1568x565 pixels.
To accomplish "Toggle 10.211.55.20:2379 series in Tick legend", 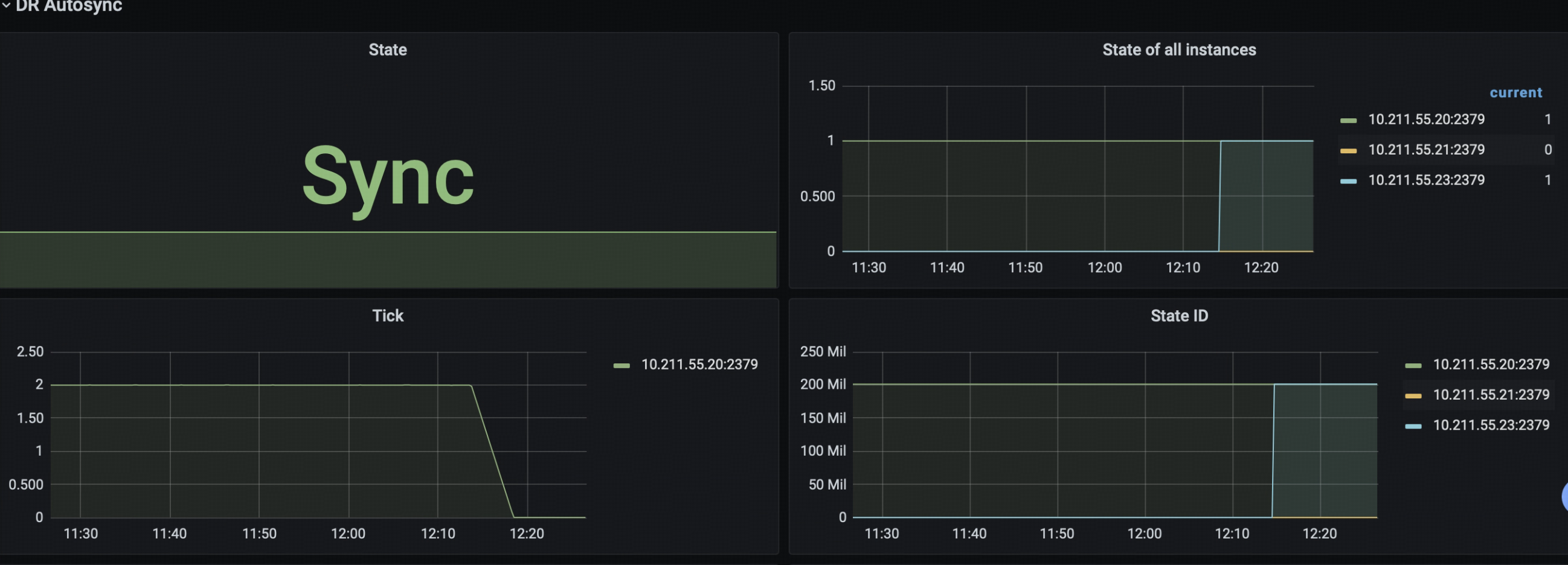I will [699, 365].
